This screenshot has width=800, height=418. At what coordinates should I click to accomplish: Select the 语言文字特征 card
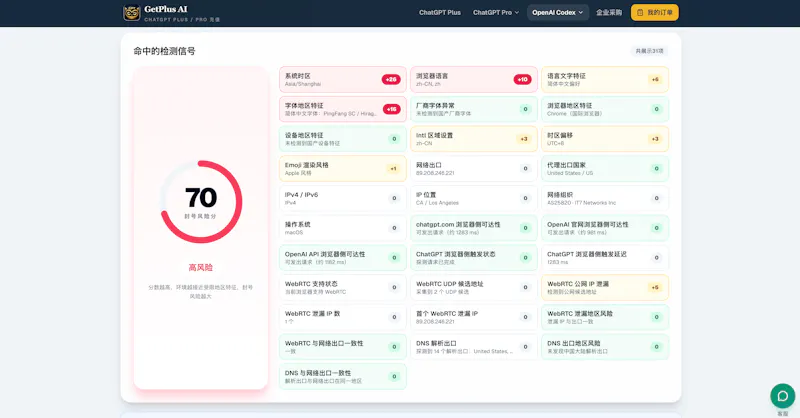(x=605, y=80)
